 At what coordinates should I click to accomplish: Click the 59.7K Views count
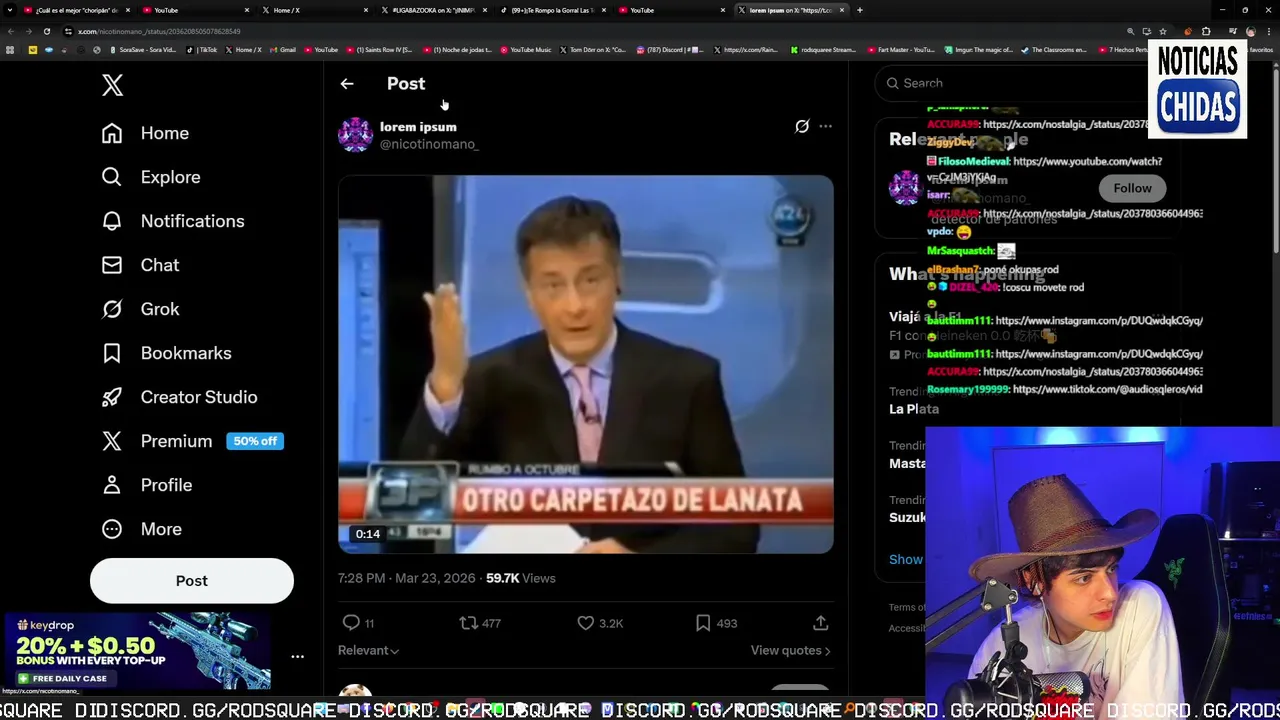coord(520,578)
